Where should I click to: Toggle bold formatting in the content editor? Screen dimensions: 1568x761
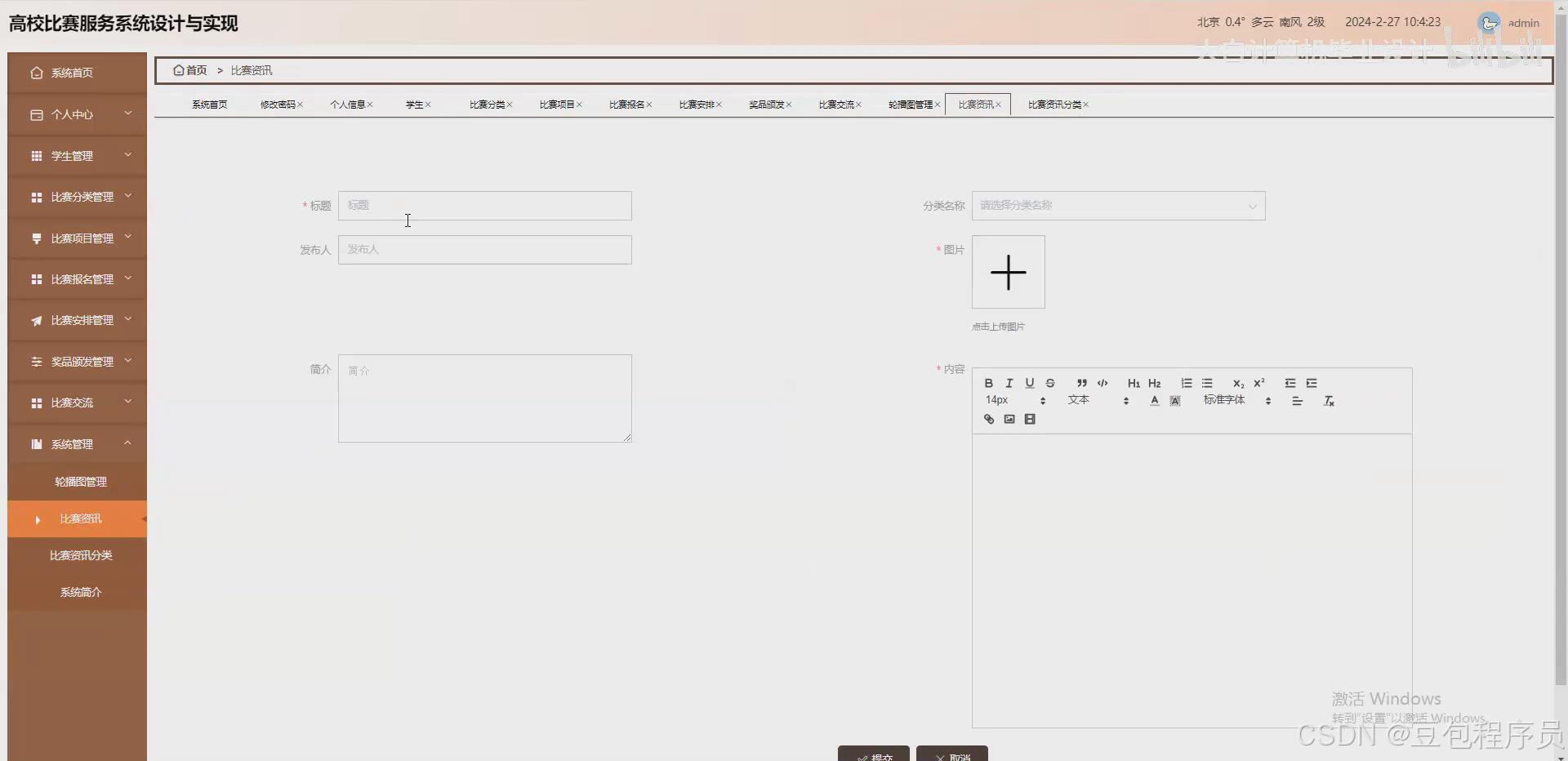tap(988, 383)
